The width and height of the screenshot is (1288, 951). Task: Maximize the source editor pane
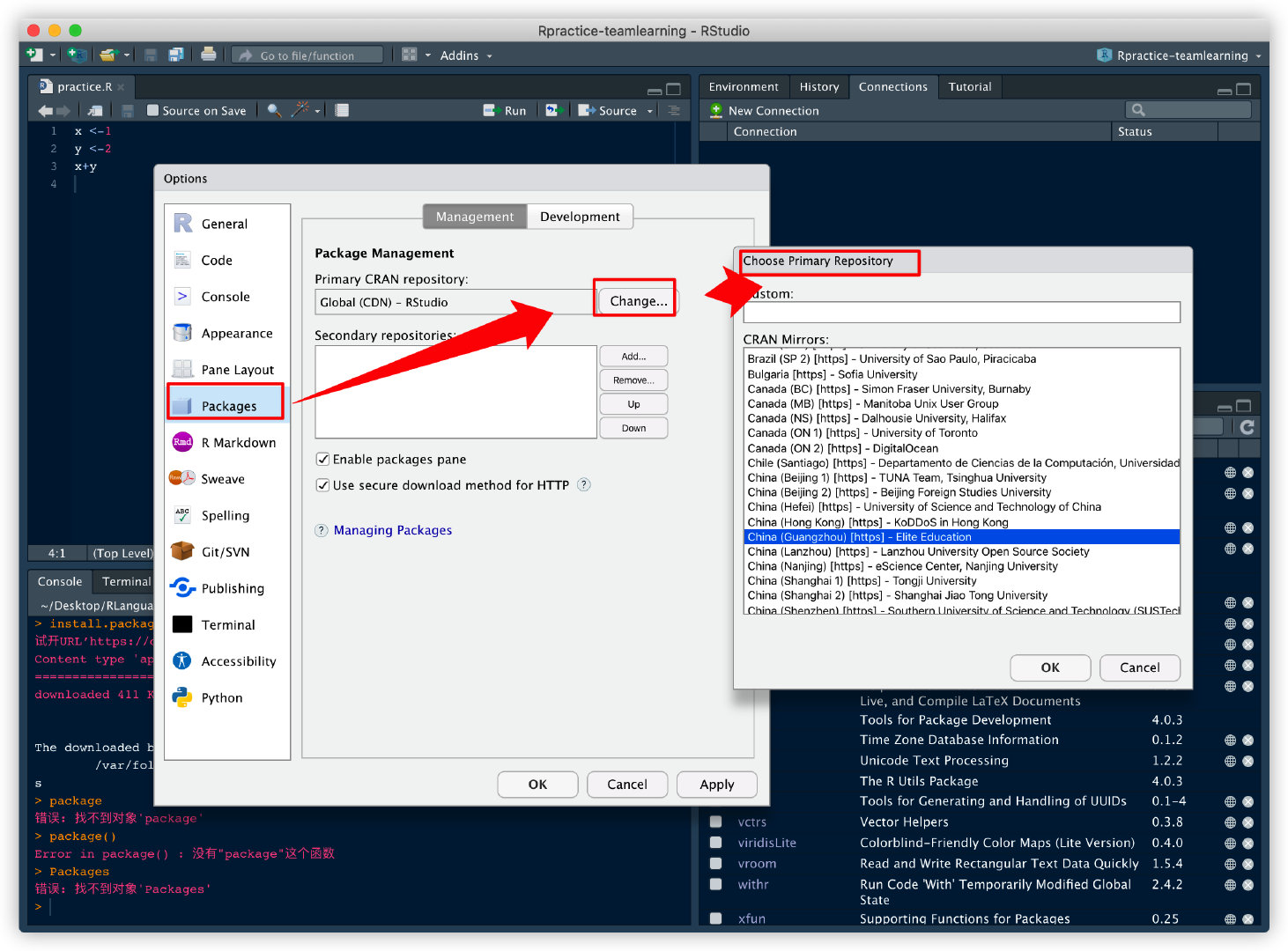(674, 89)
